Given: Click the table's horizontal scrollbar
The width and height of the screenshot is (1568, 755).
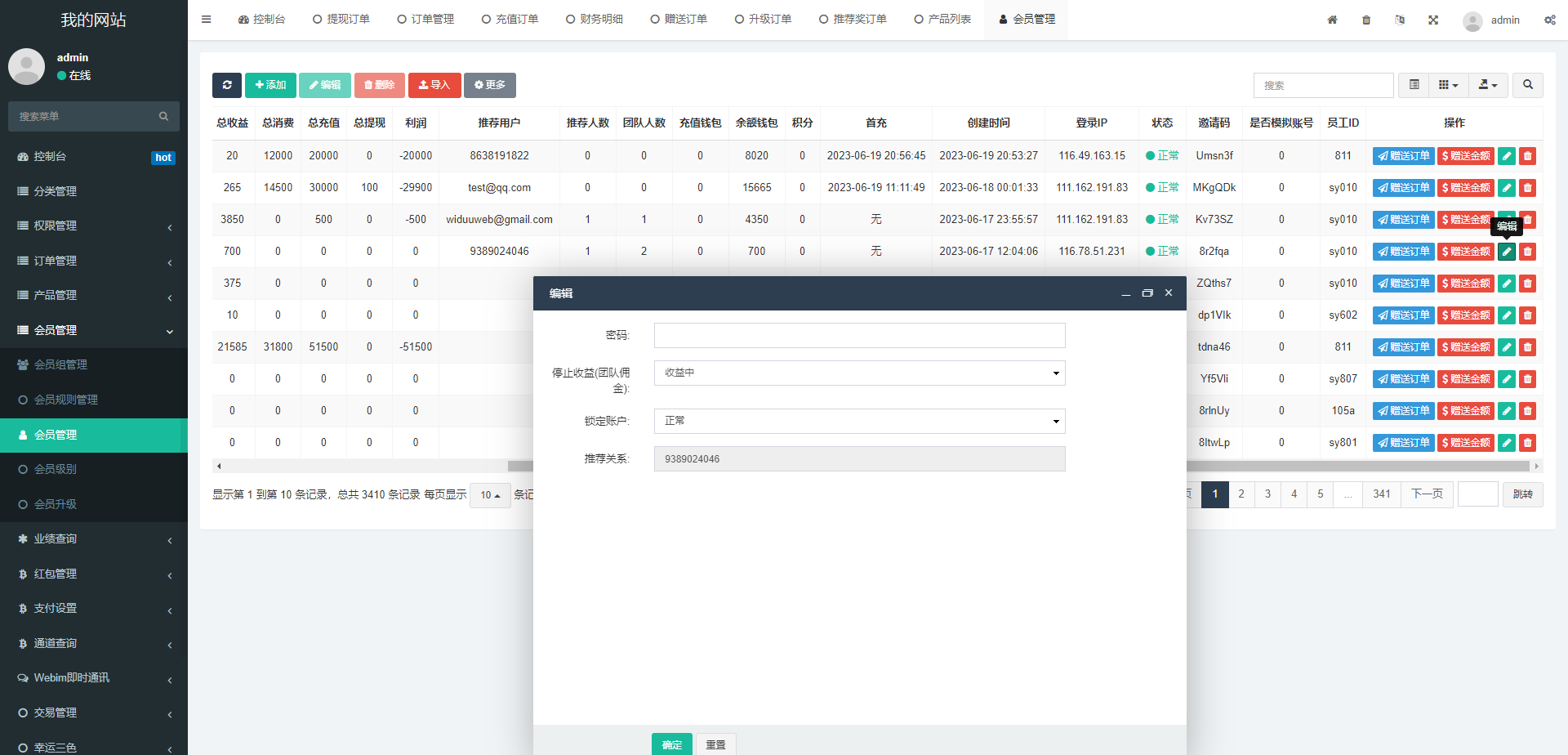Looking at the screenshot, I should 1356,467.
